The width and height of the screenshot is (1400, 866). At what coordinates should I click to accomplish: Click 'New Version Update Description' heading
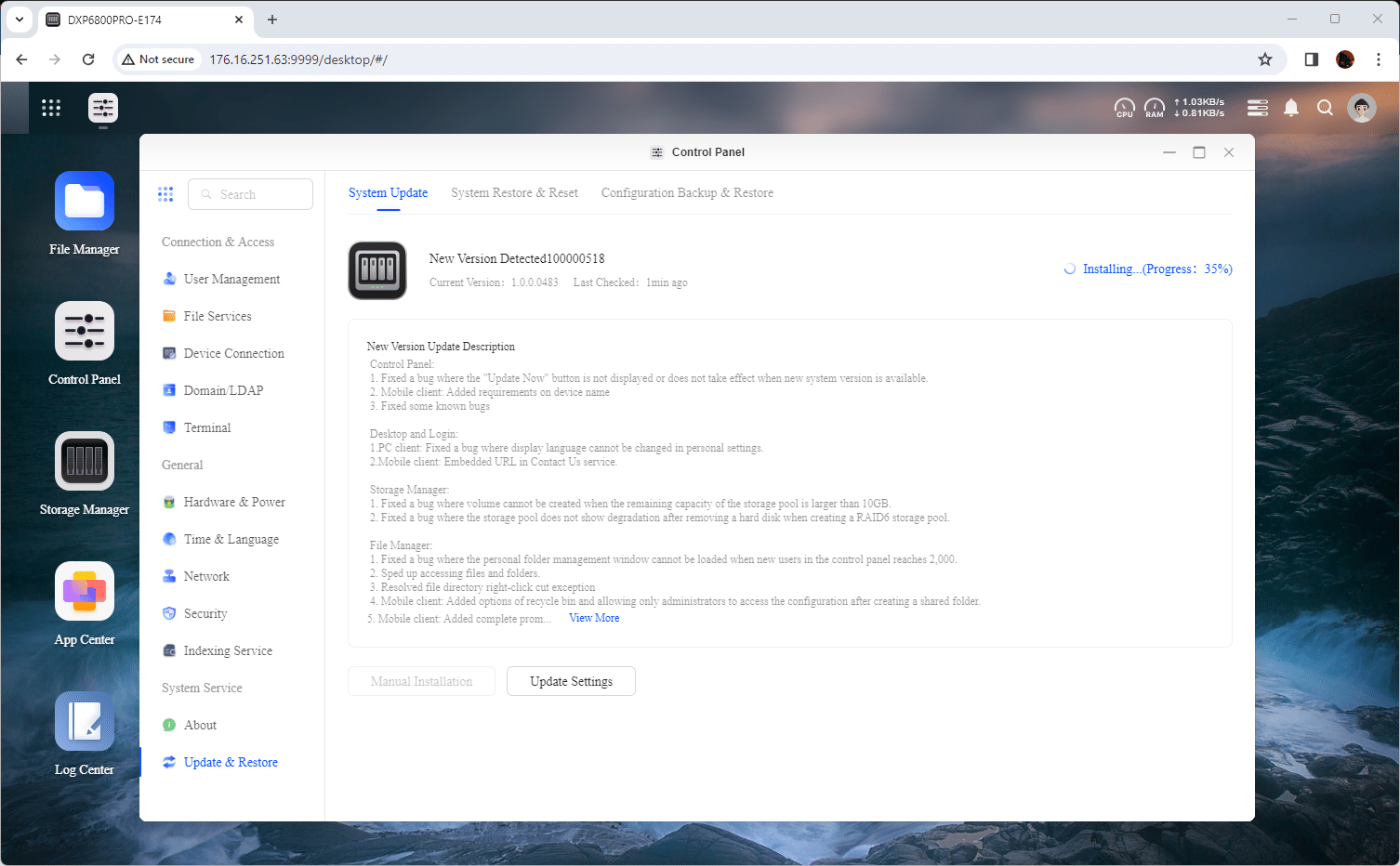(441, 347)
